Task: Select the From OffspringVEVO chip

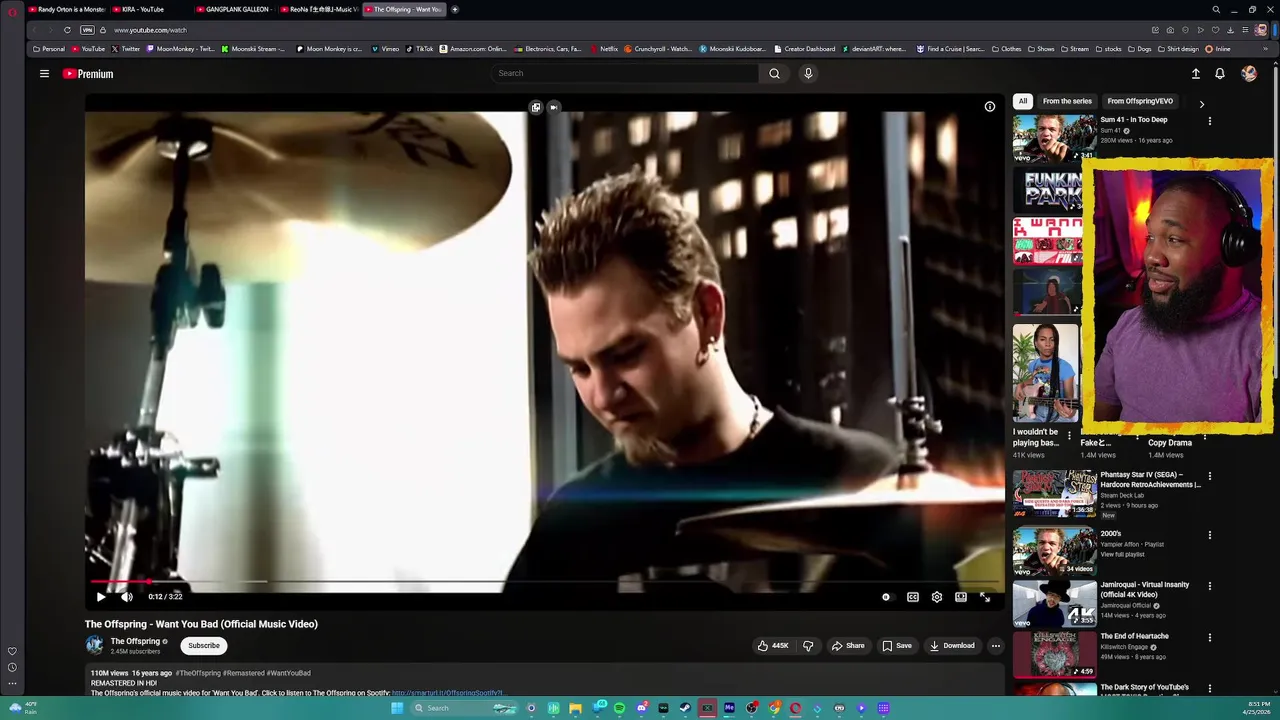Action: tap(1140, 101)
